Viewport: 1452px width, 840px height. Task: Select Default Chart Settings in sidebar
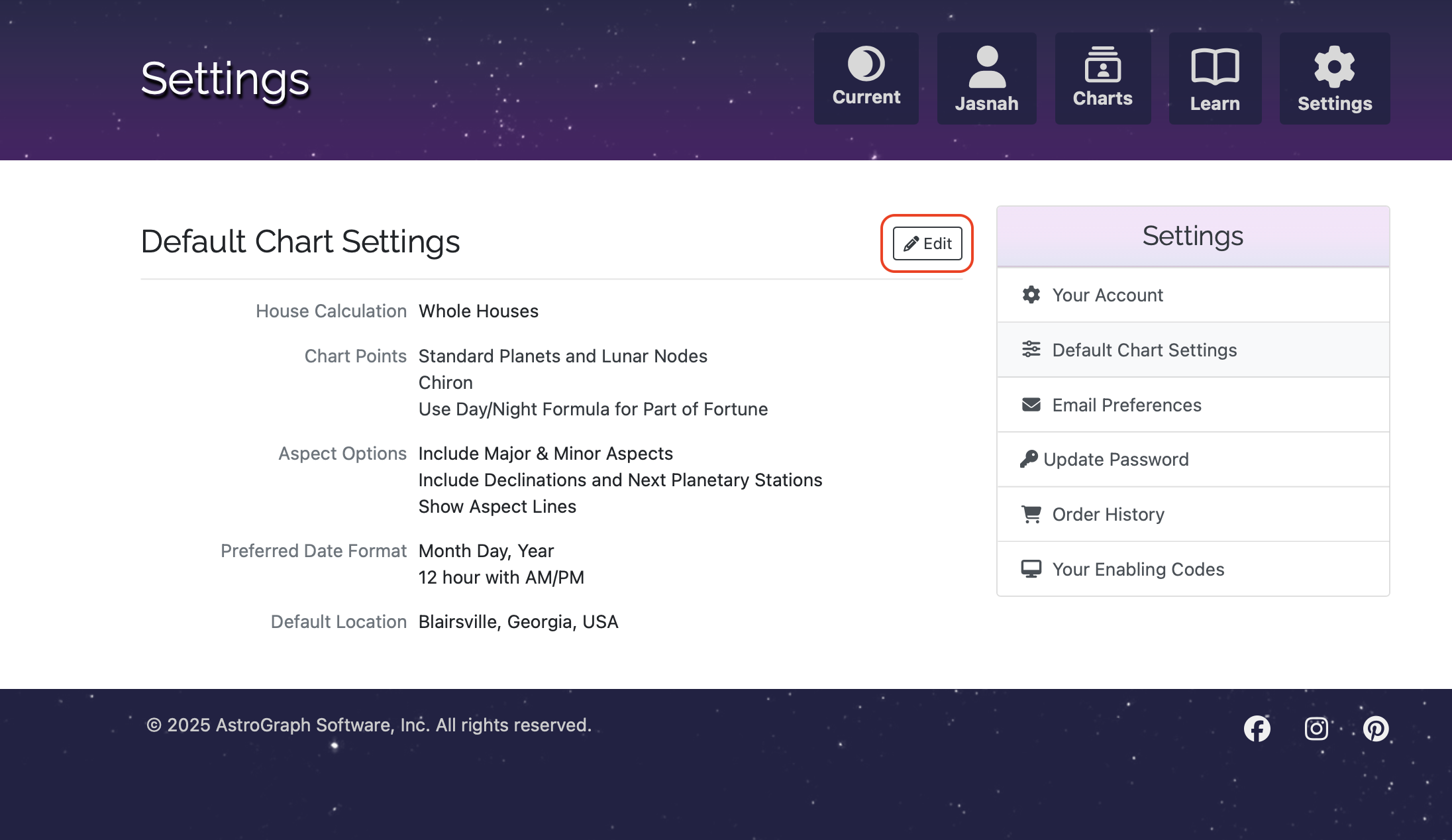coord(1144,350)
